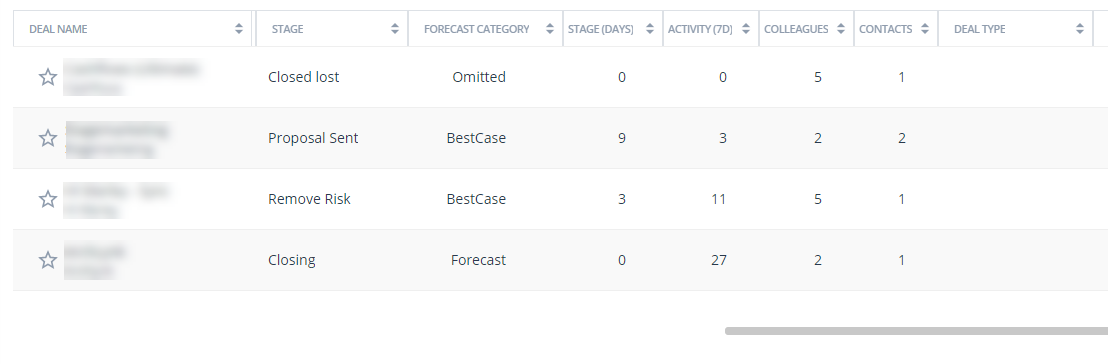Sort table by Stage column arrows

click(395, 29)
